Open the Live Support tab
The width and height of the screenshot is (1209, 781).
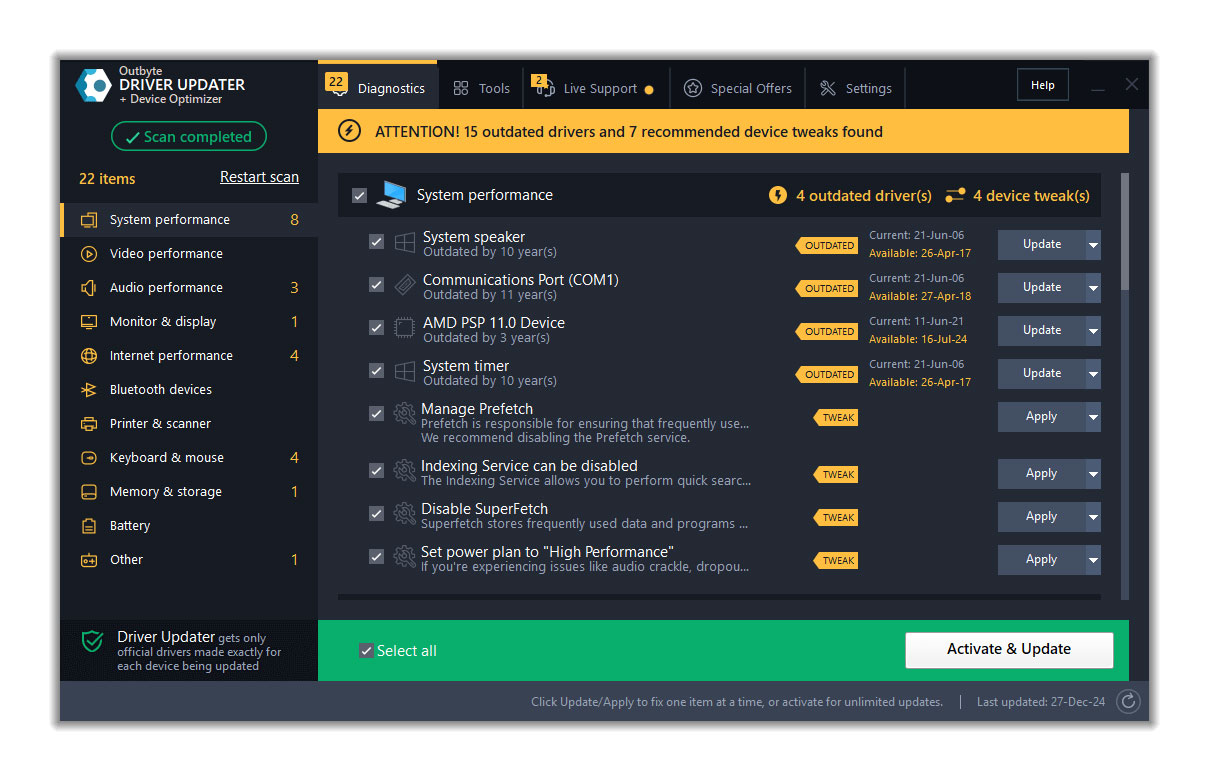pyautogui.click(x=596, y=88)
